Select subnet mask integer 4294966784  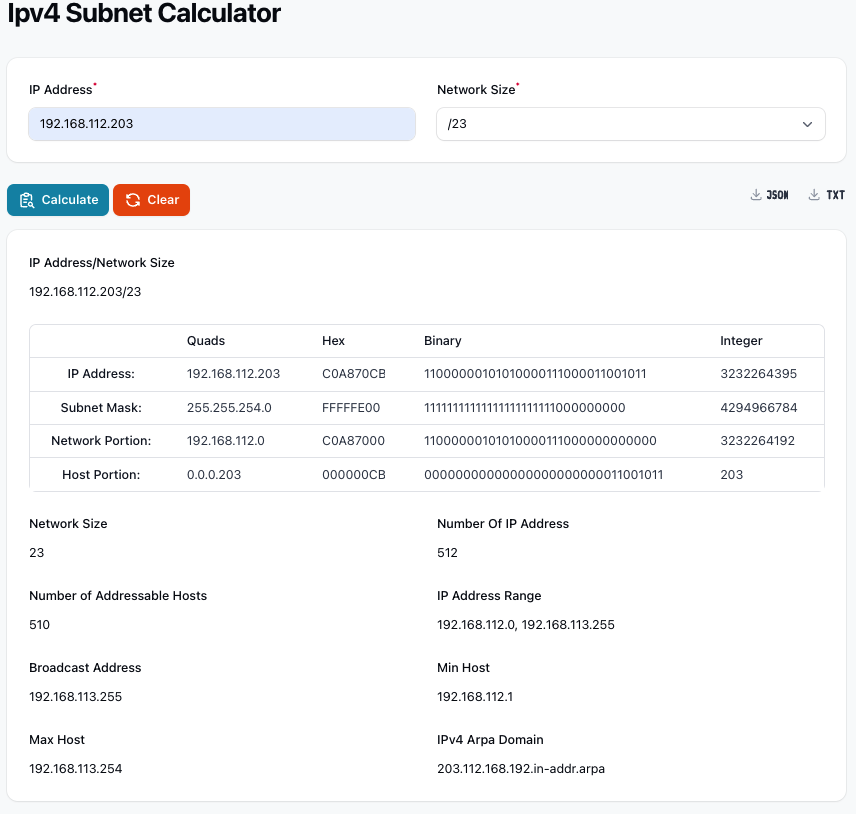(759, 408)
